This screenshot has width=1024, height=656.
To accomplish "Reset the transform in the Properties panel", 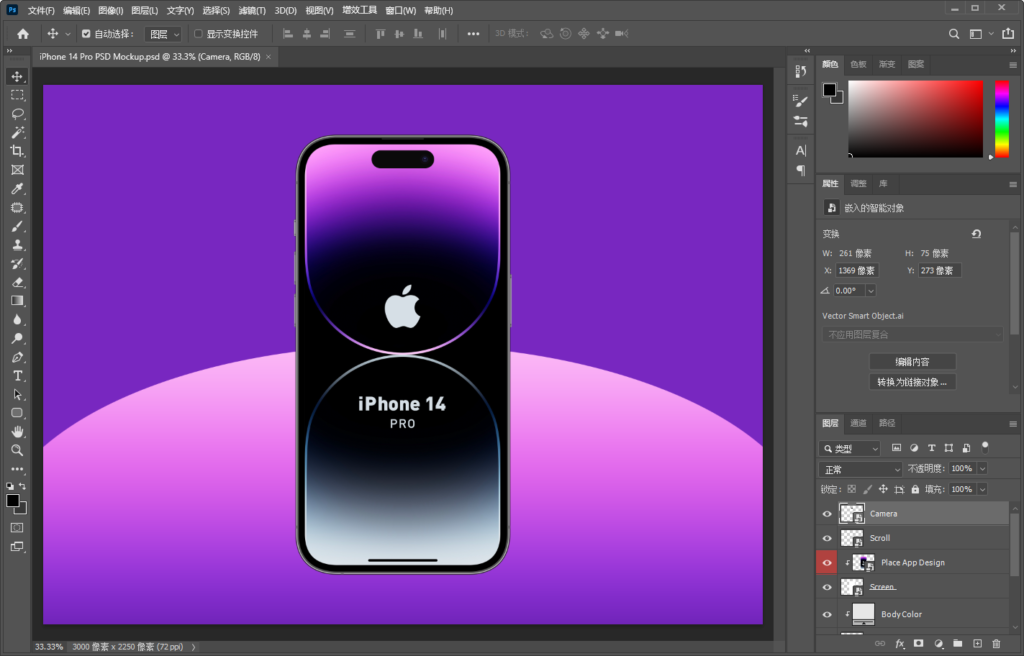I will tap(976, 234).
